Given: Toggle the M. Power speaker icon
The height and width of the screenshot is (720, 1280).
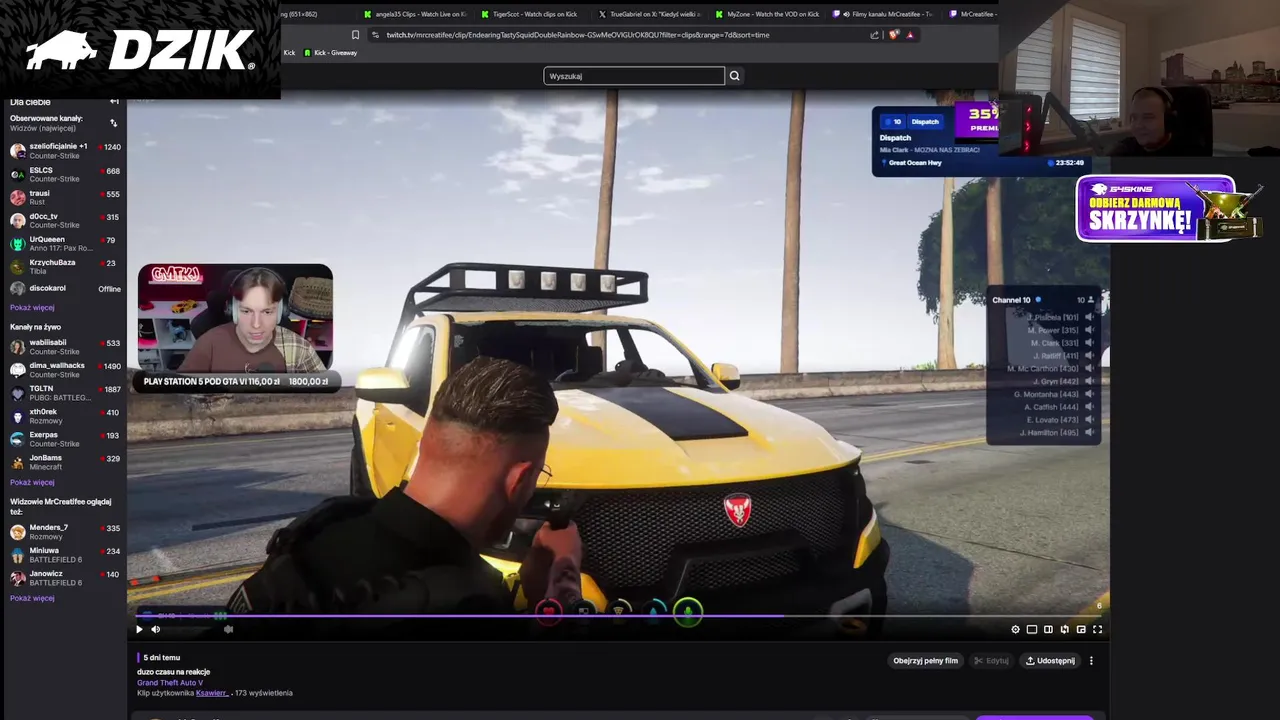Looking at the screenshot, I should click(x=1089, y=330).
